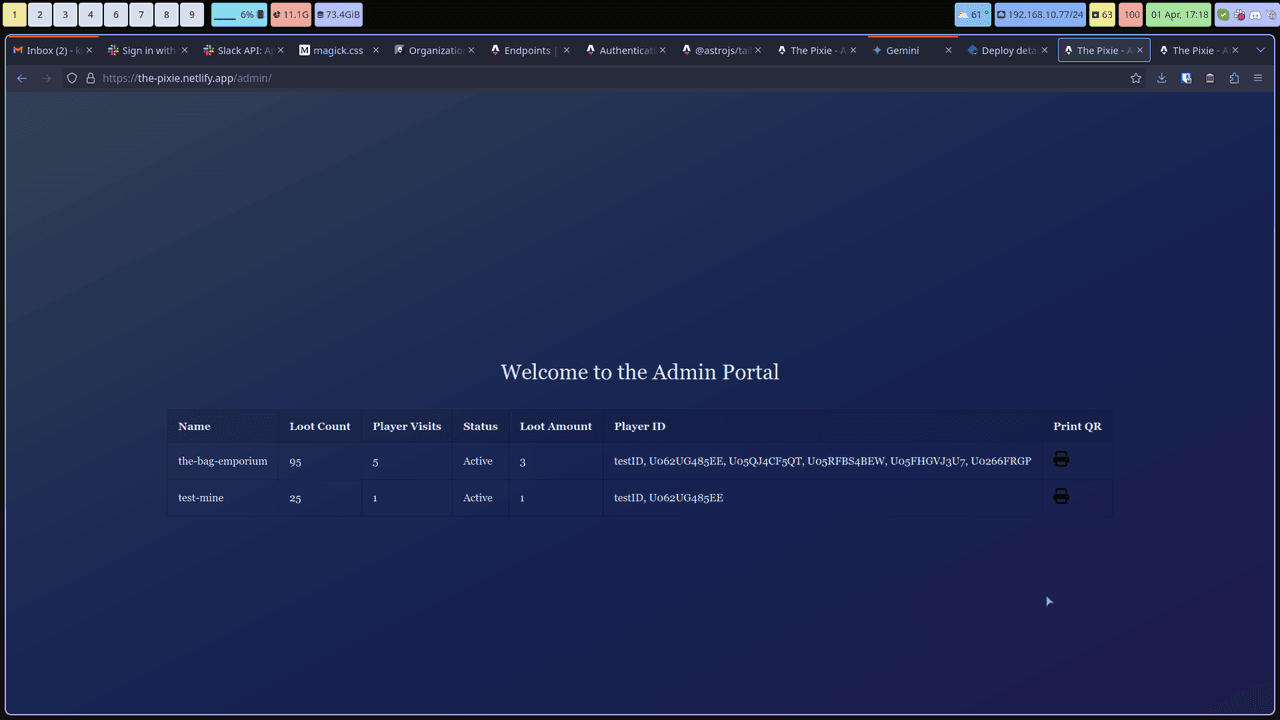Bookmark this page with the star icon
1280x720 pixels.
(1136, 78)
